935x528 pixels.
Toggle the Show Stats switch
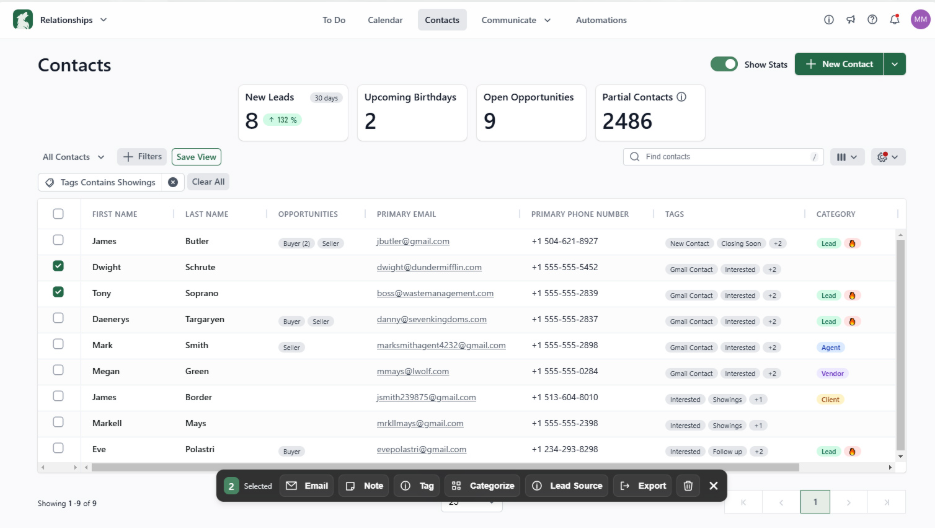pos(724,64)
